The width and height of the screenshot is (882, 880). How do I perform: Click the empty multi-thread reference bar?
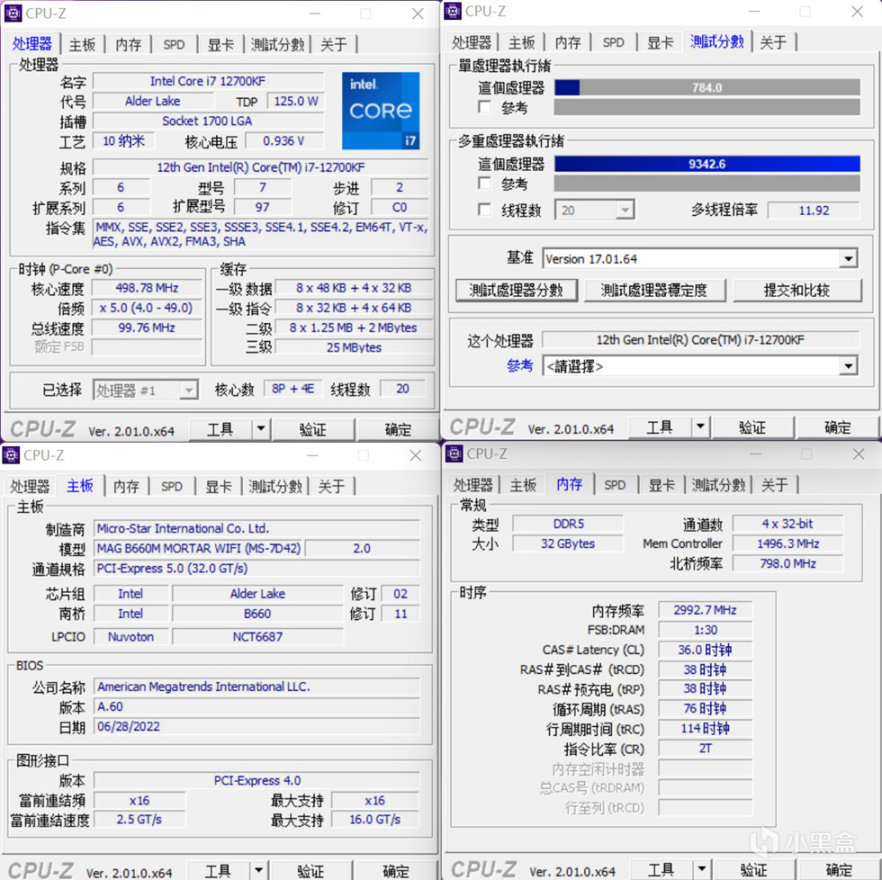click(707, 183)
